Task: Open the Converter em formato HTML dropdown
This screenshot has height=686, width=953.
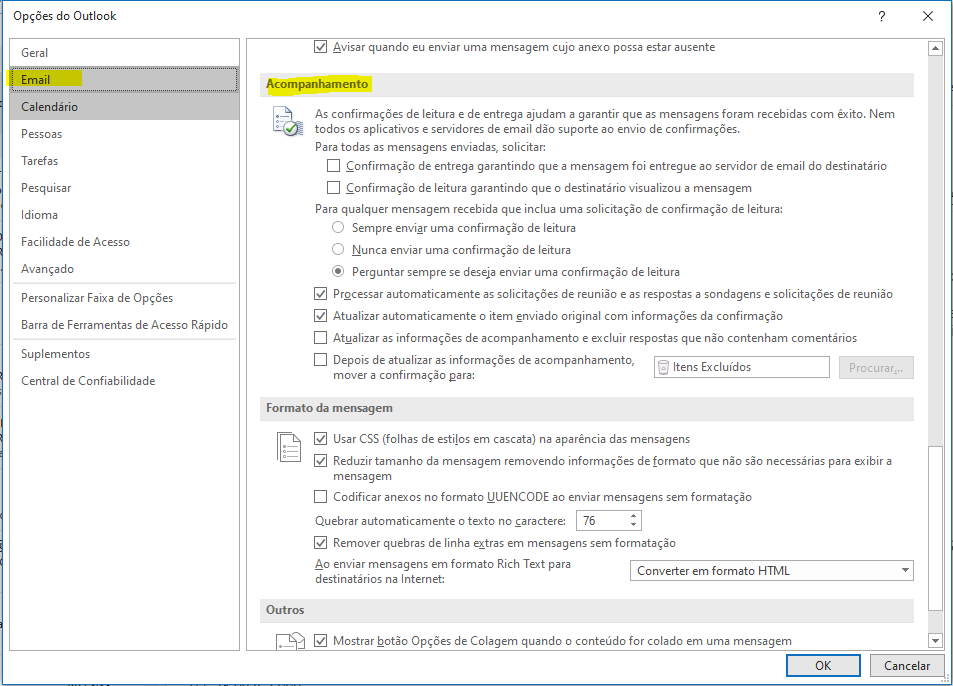Action: coord(771,571)
